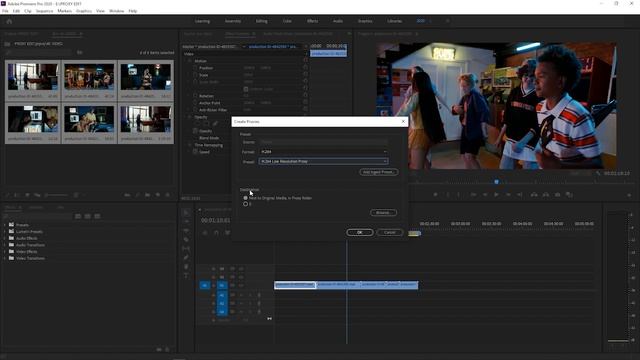Select the second Destination radio option
This screenshot has width=640, height=360.
coord(246,204)
